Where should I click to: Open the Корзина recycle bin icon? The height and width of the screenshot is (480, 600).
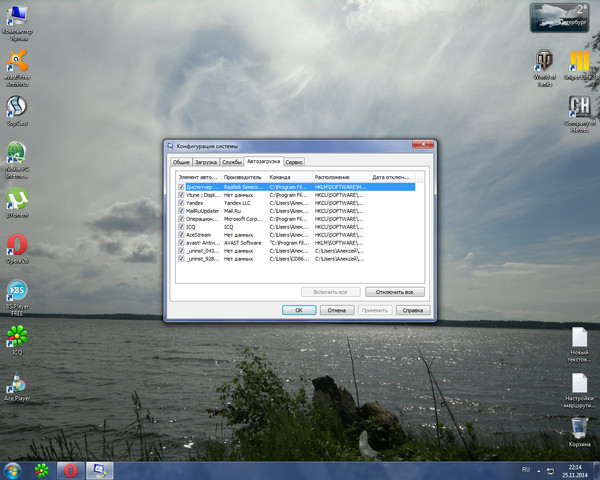point(579,432)
